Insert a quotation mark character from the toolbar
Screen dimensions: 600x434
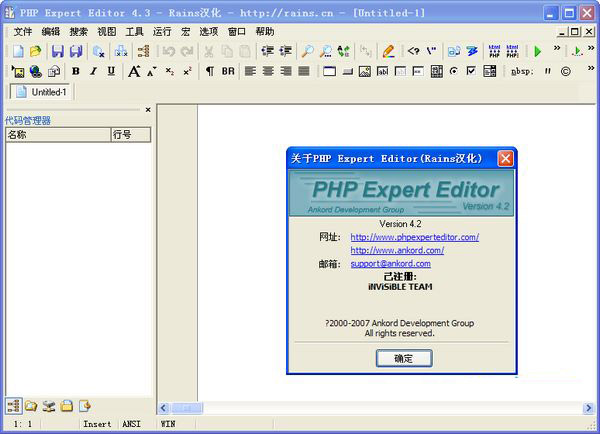pyautogui.click(x=548, y=71)
